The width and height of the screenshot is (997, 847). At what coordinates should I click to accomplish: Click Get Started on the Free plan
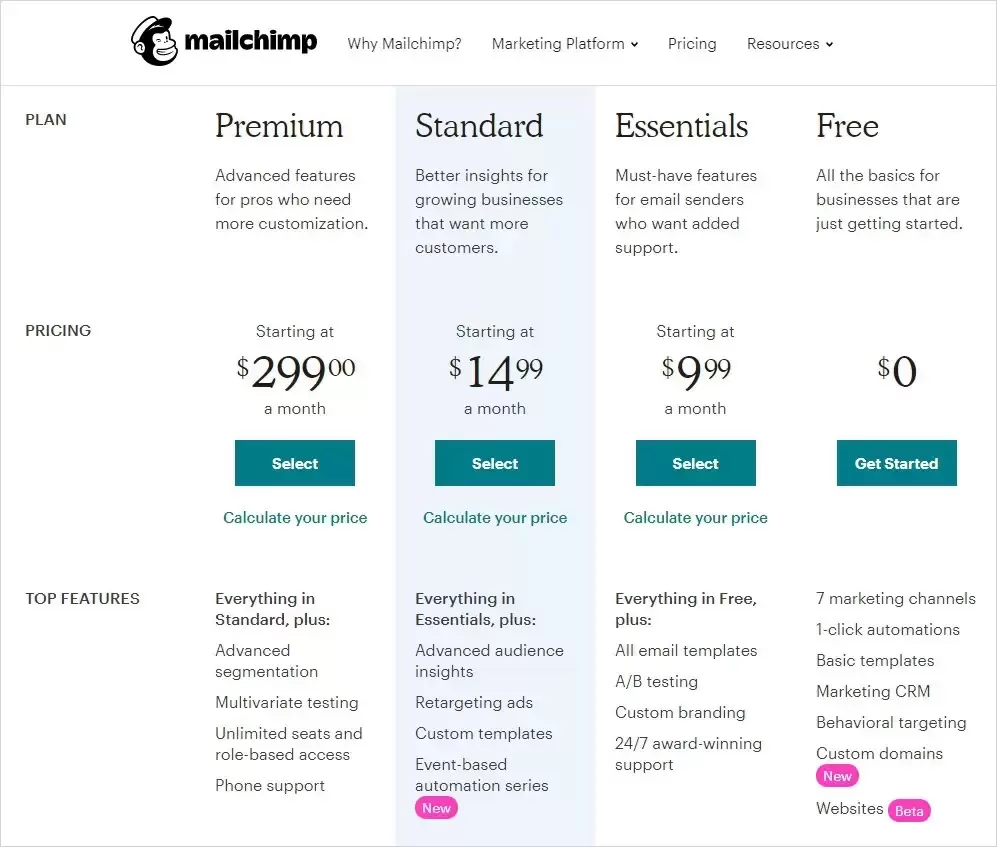[x=896, y=463]
